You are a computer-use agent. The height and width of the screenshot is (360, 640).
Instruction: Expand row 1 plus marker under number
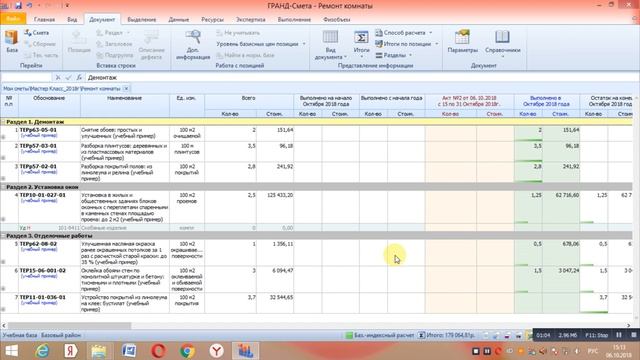[x=3, y=137]
